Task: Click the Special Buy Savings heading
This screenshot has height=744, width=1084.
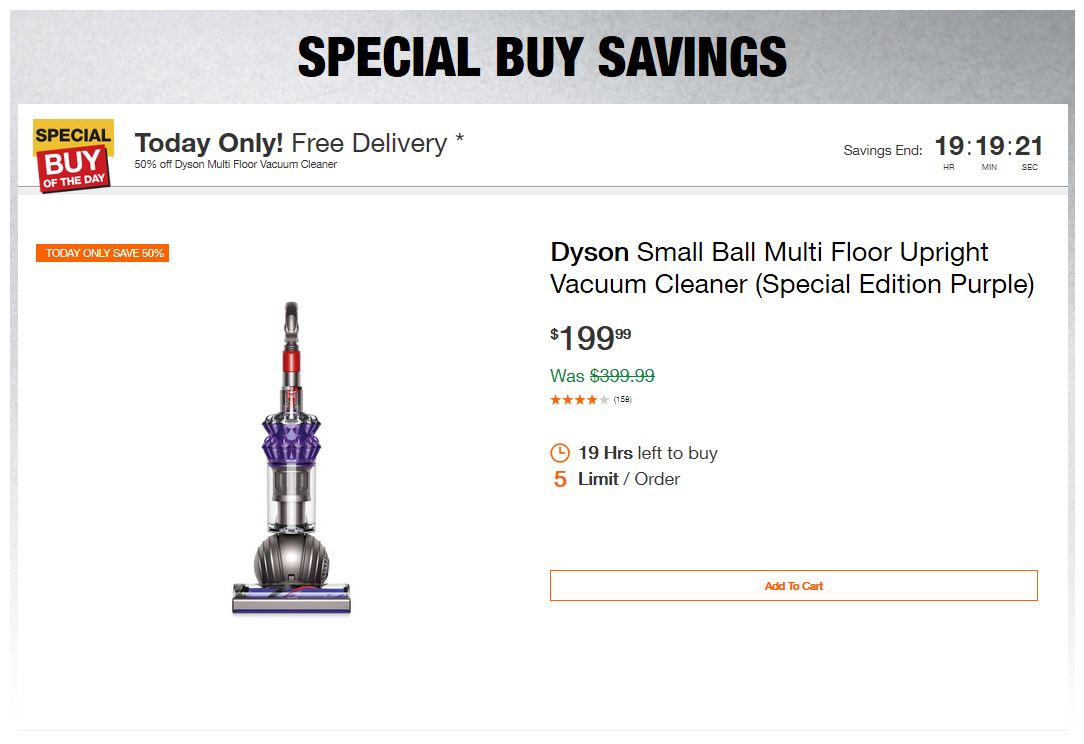Action: point(542,57)
